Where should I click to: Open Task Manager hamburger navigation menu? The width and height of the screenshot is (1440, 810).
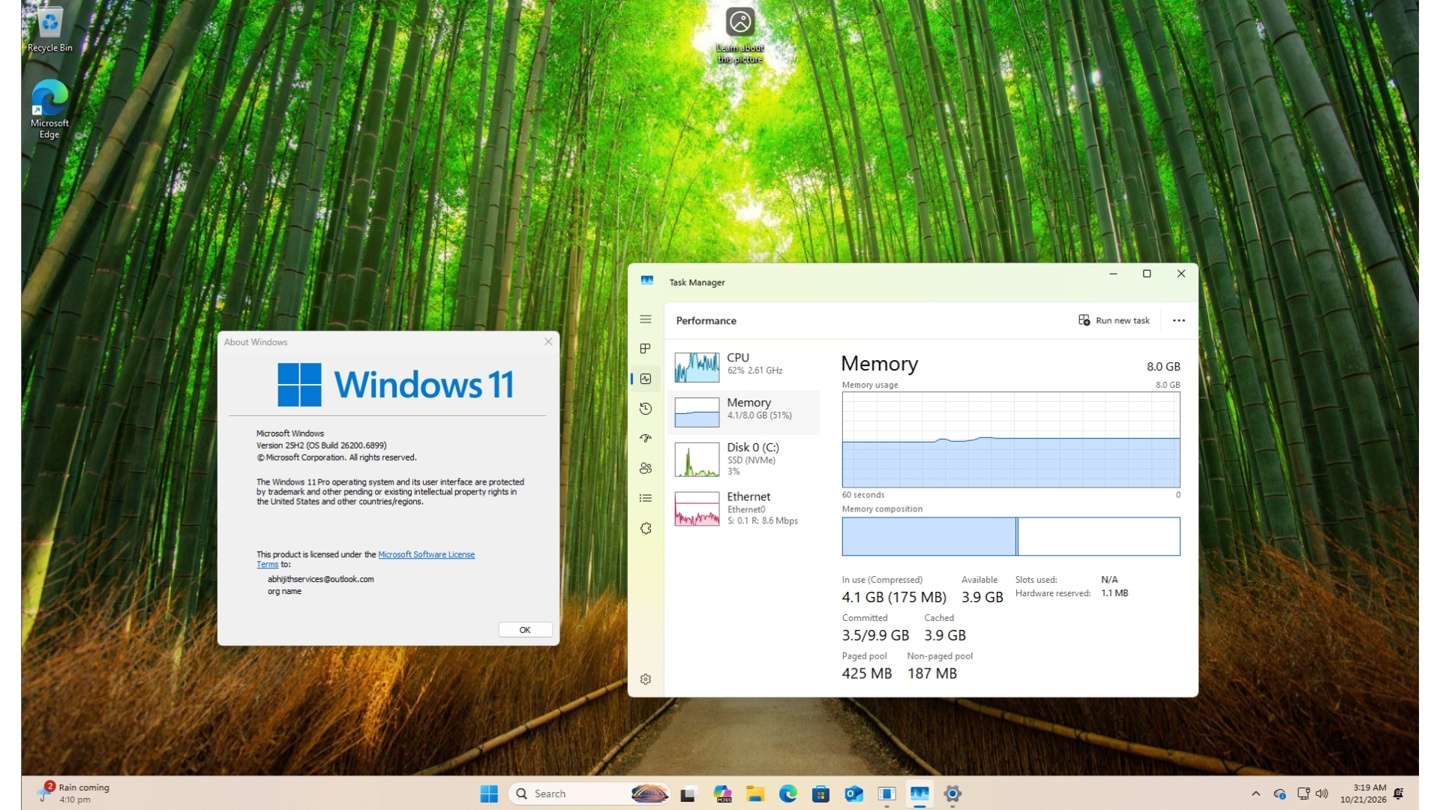pyautogui.click(x=645, y=320)
